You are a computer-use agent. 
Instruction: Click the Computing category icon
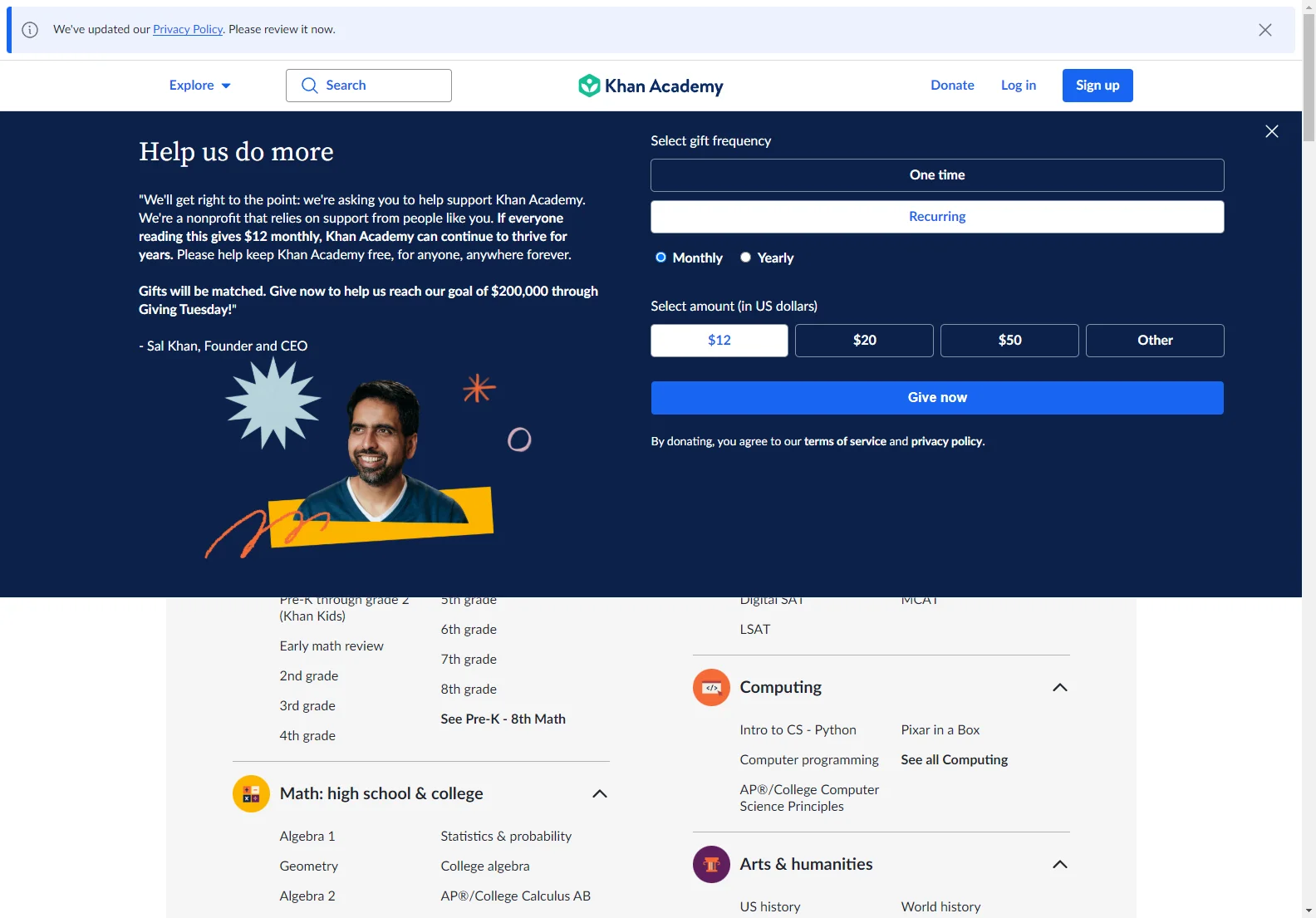point(711,688)
